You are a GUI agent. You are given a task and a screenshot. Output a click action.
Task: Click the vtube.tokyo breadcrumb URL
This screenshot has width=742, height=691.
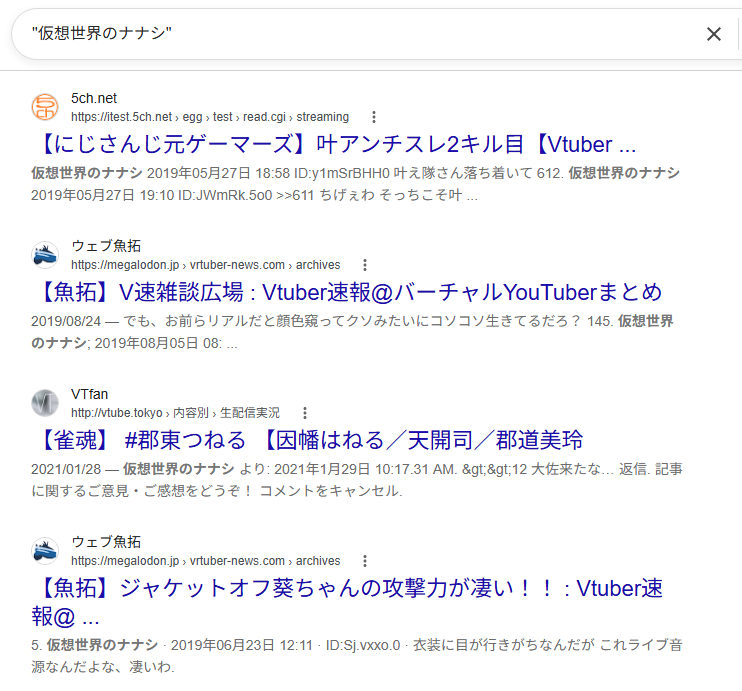[x=176, y=413]
